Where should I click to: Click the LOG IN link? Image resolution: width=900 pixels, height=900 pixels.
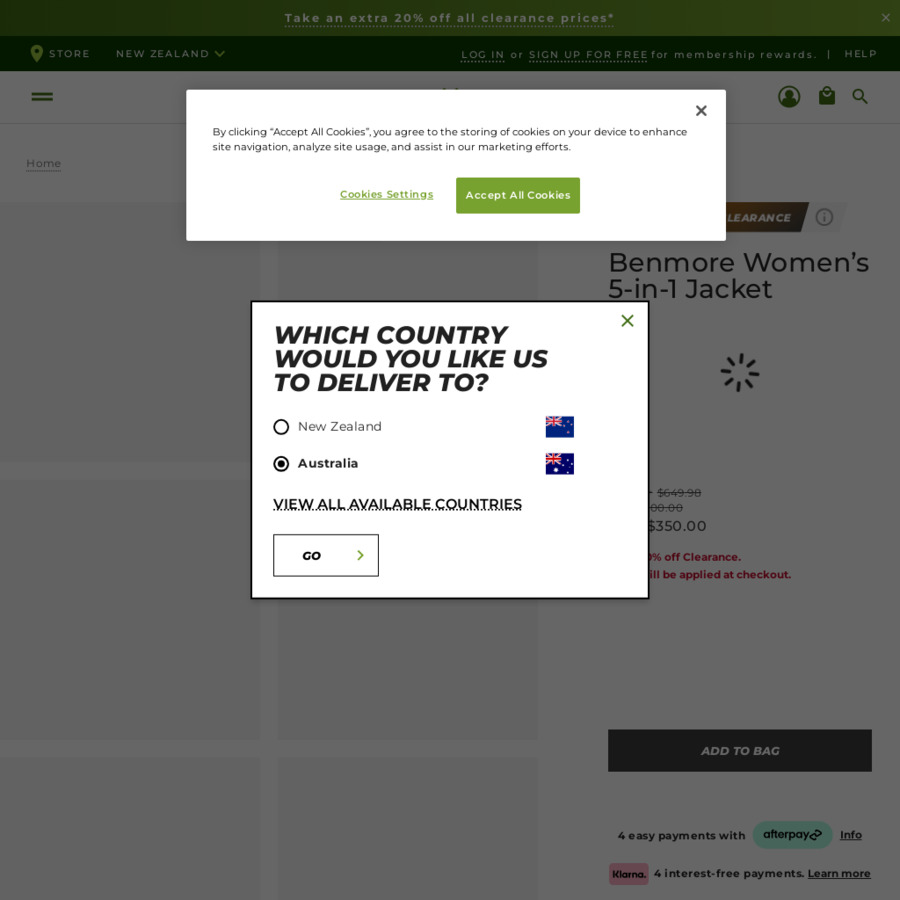tap(482, 55)
